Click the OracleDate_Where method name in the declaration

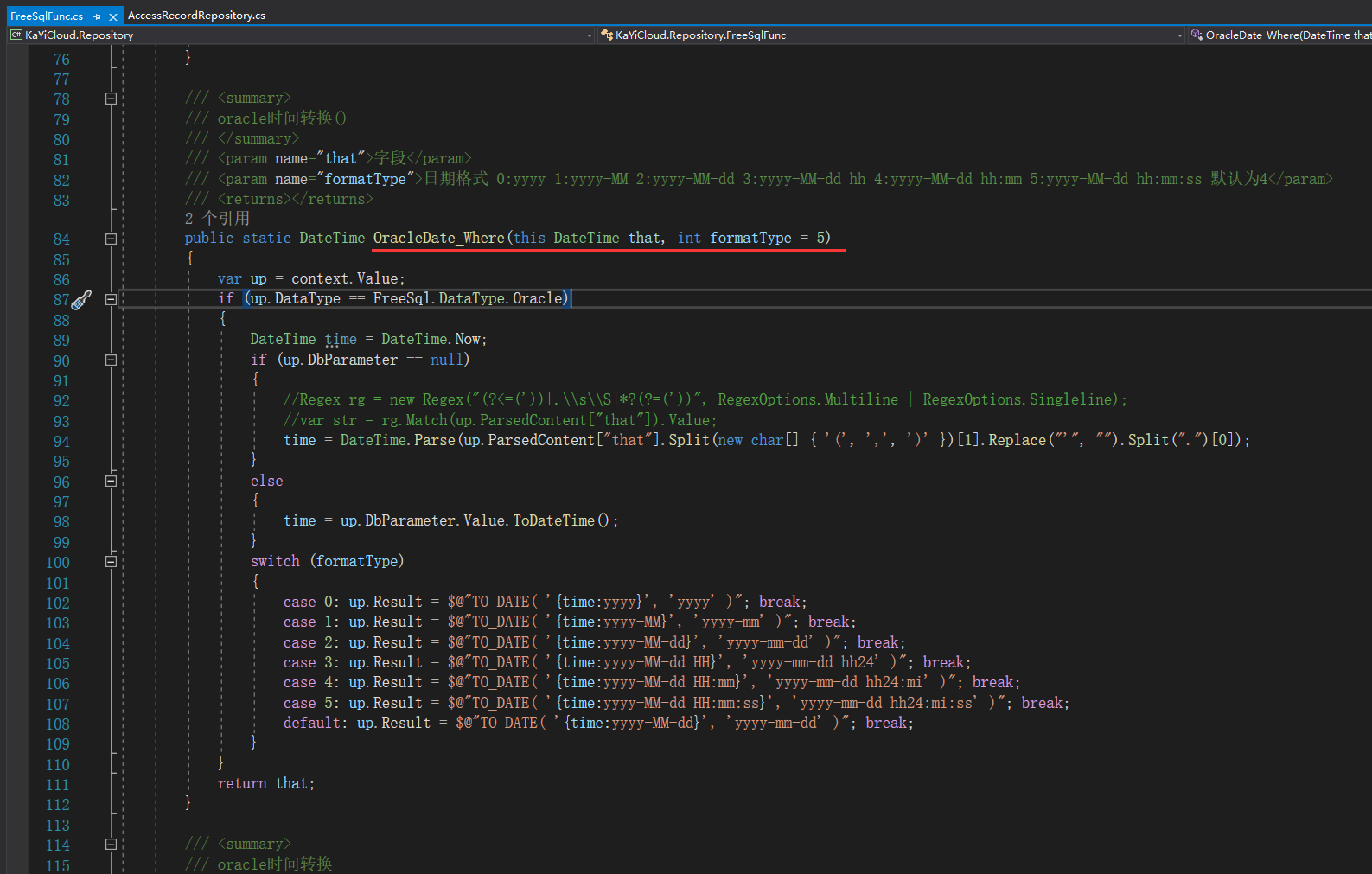438,238
